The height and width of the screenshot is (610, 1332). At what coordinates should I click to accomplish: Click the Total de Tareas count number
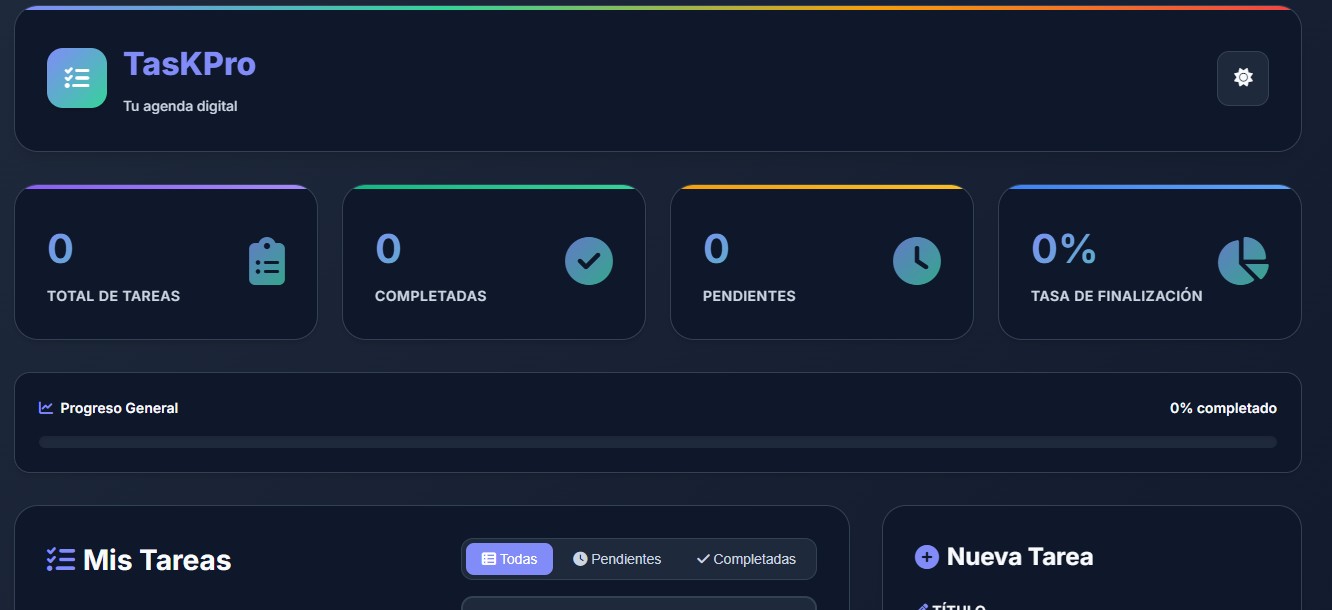pos(60,249)
